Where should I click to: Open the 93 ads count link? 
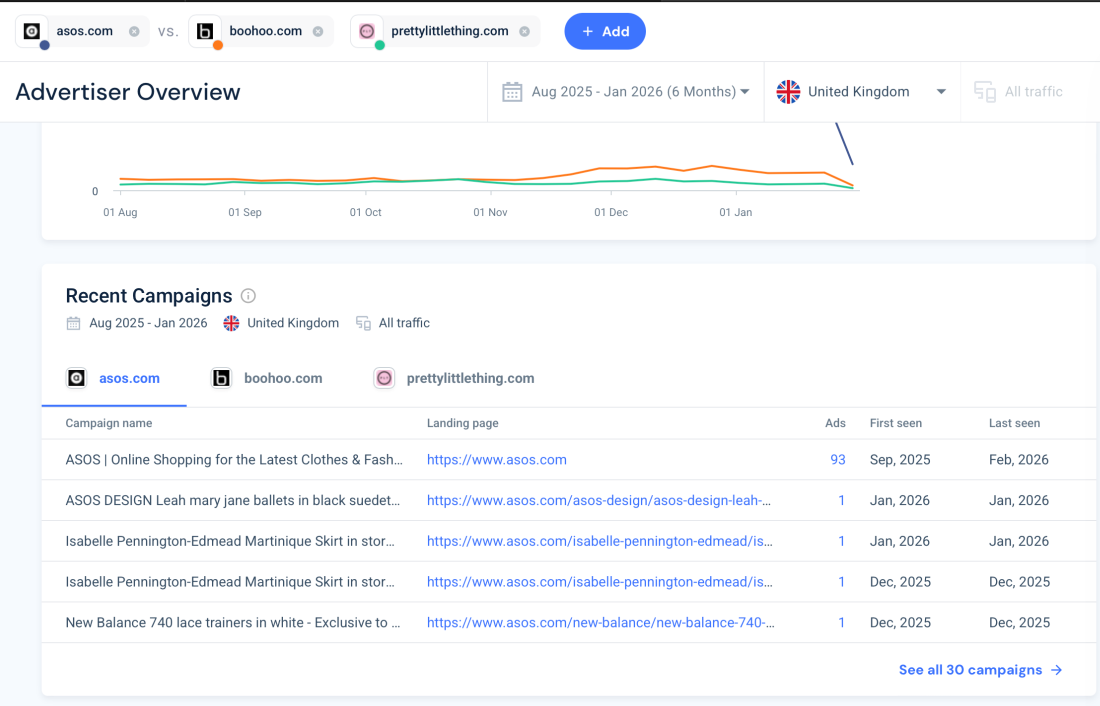[837, 460]
